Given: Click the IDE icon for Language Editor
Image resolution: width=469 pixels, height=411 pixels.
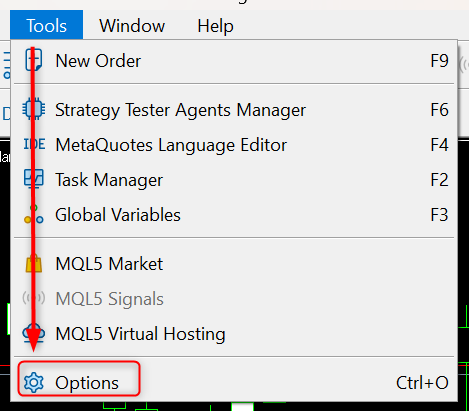Looking at the screenshot, I should pos(34,144).
